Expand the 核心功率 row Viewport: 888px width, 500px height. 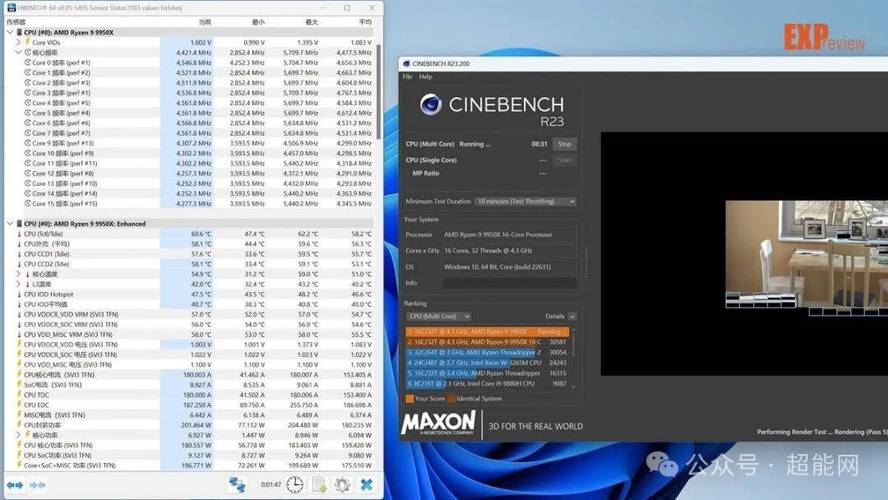click(x=18, y=435)
